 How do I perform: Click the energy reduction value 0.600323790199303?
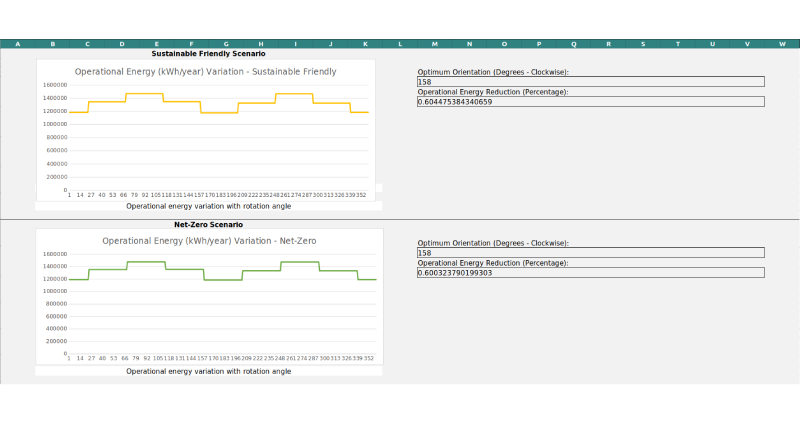[590, 272]
